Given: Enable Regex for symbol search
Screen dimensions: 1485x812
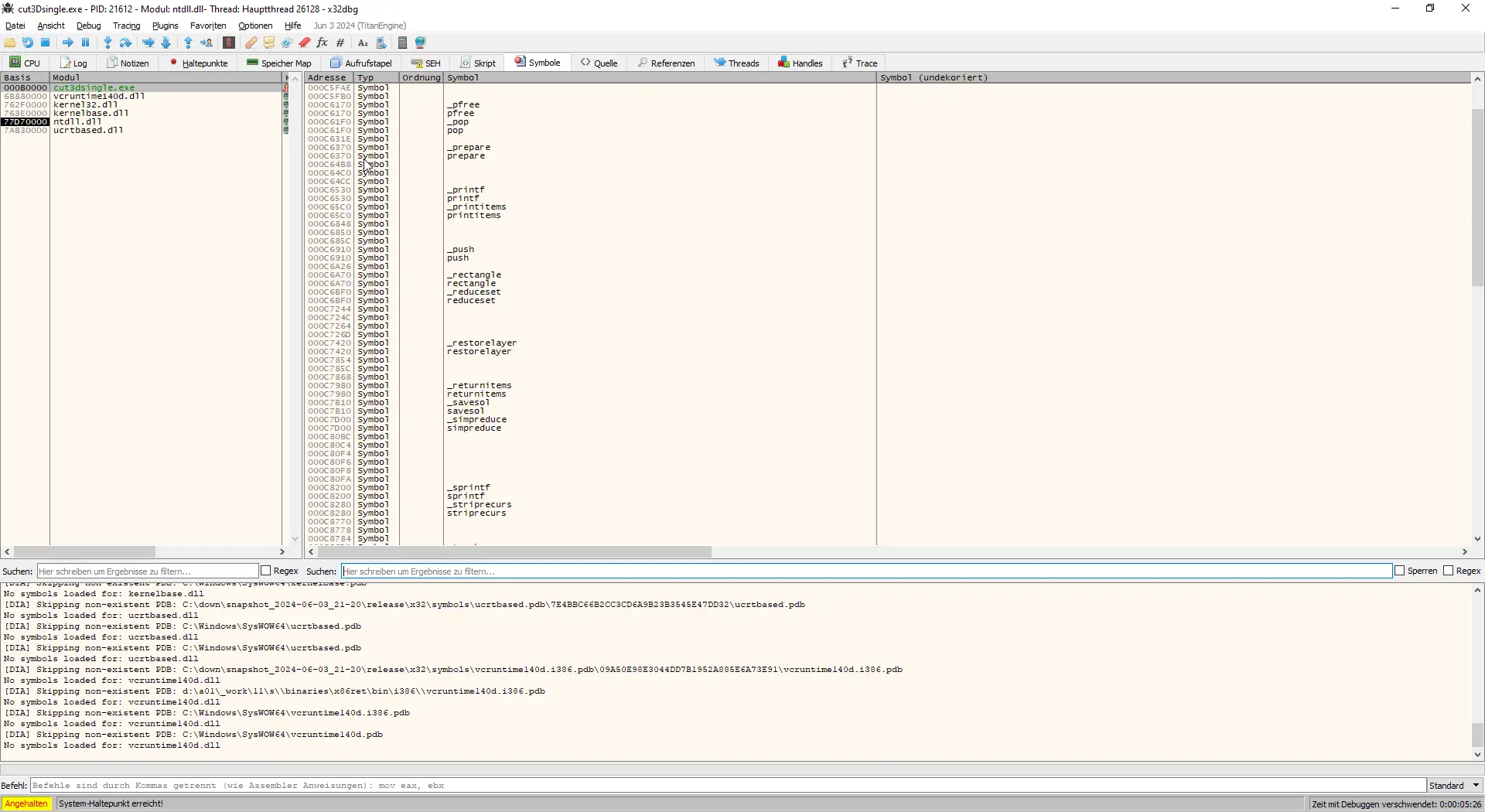Looking at the screenshot, I should click(1449, 571).
